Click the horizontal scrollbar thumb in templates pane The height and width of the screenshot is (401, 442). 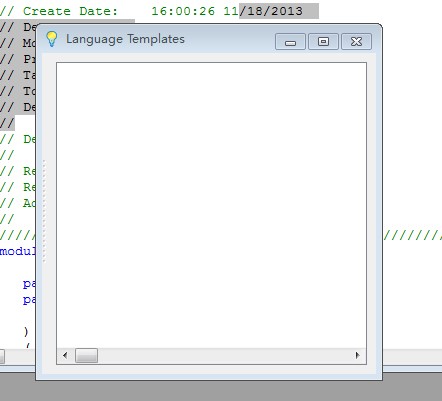click(86, 355)
